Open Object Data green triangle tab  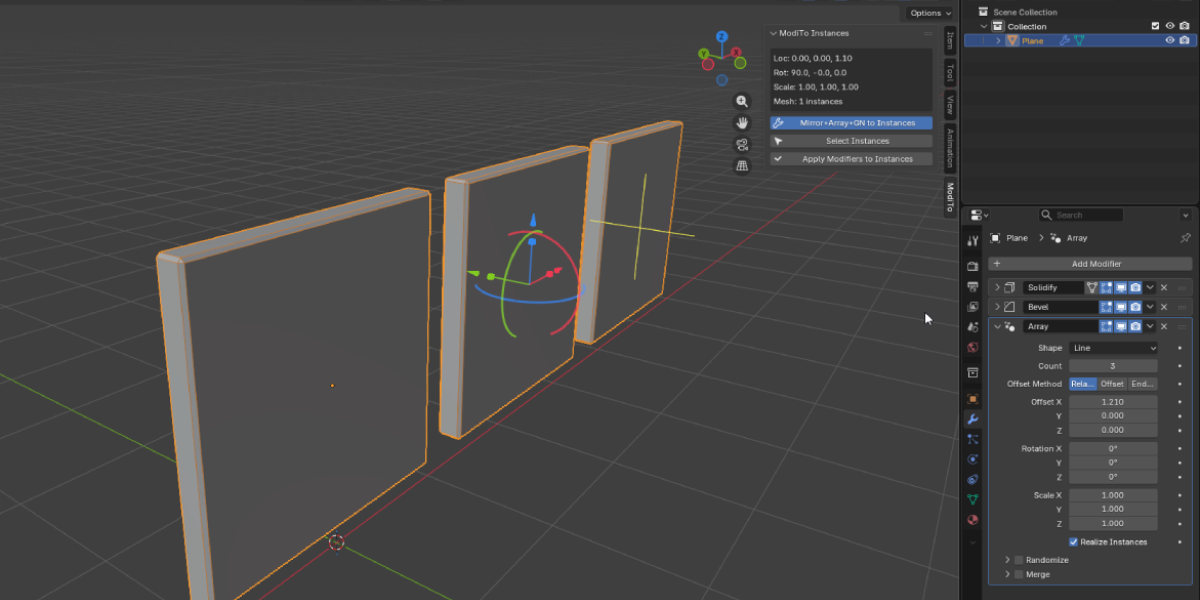[973, 499]
